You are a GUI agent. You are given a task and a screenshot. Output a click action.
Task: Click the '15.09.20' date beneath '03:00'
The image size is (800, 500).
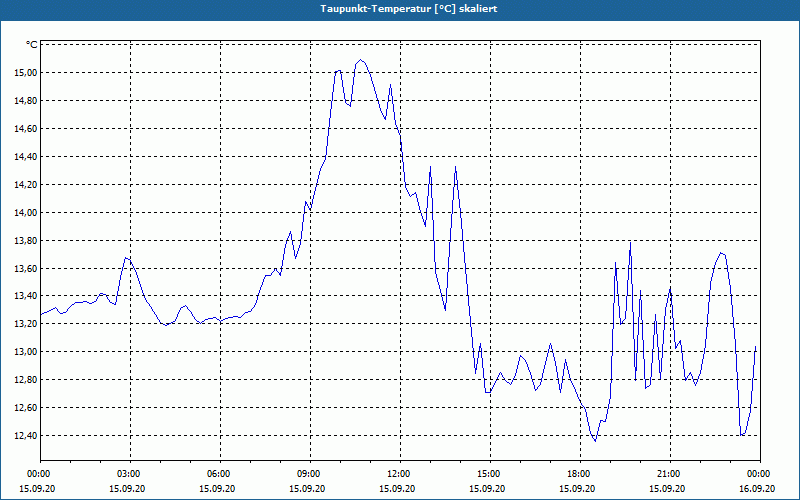click(x=128, y=488)
